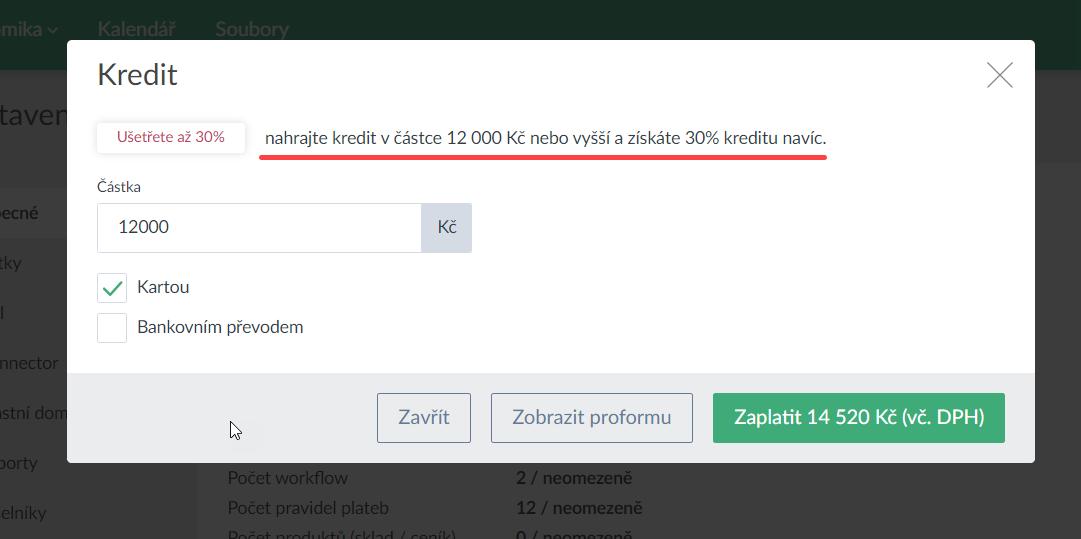Click the Počet workflow row label
The image size is (1081, 539).
point(288,478)
